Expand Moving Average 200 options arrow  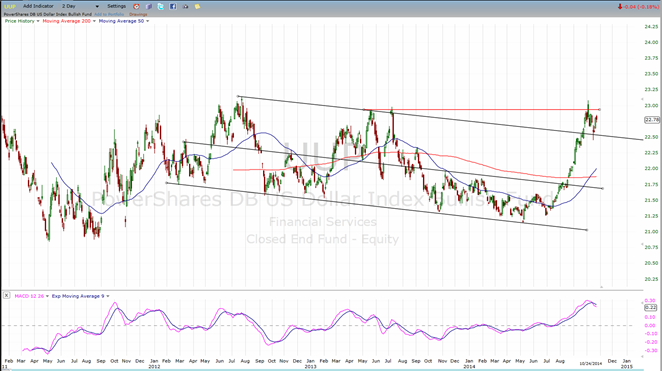click(x=94, y=21)
